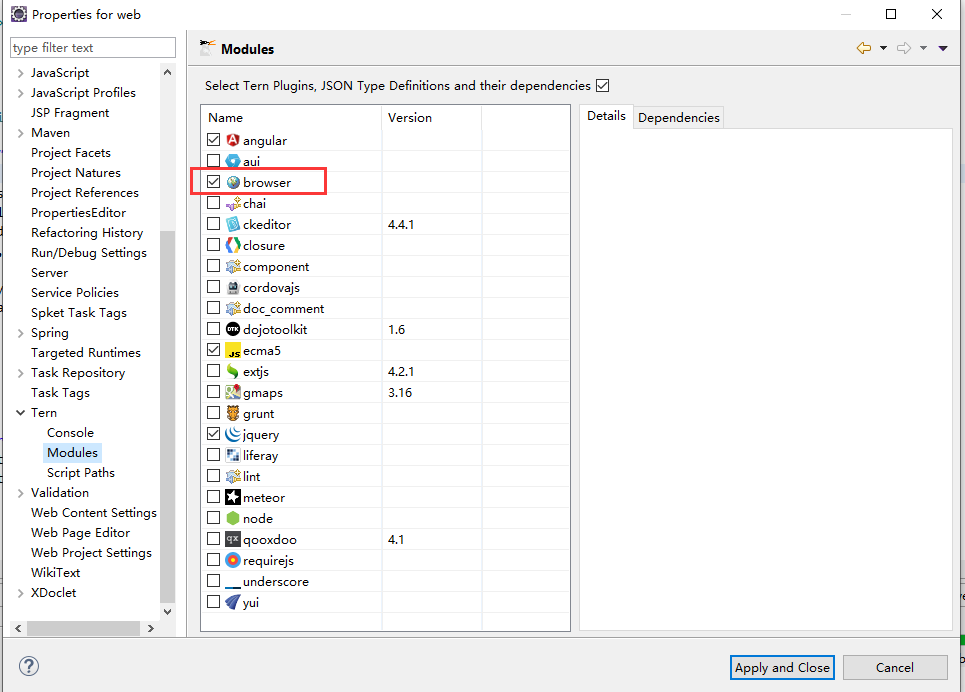This screenshot has height=692, width=965.
Task: Open the Project Facets page
Action: click(x=71, y=153)
